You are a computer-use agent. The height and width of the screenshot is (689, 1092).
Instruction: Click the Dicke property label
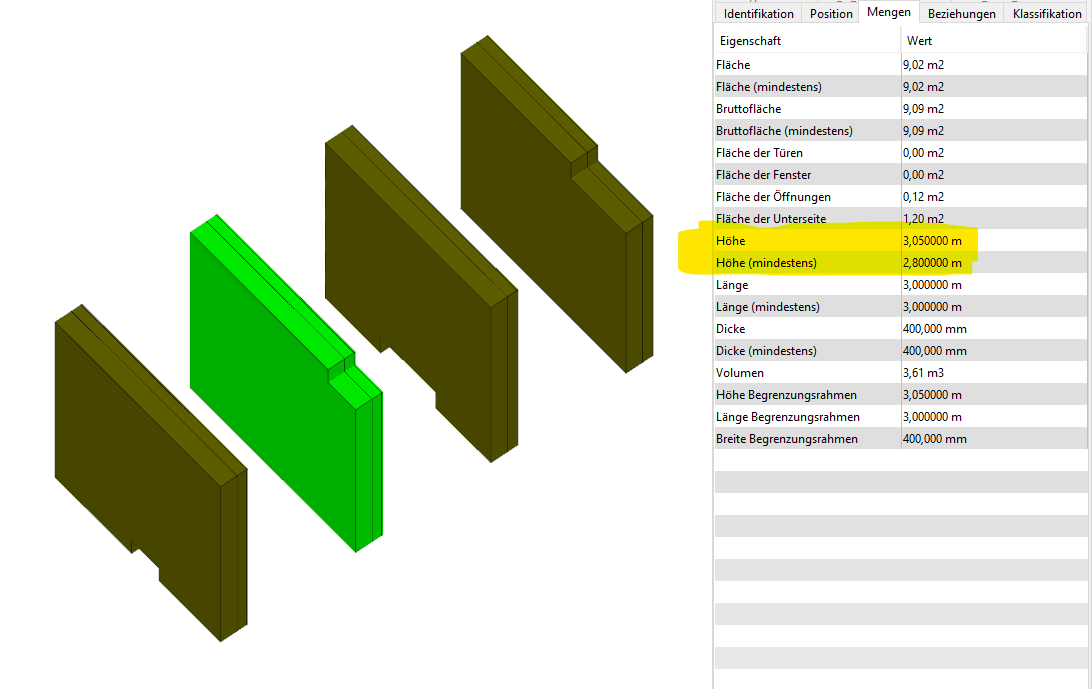[x=731, y=329]
